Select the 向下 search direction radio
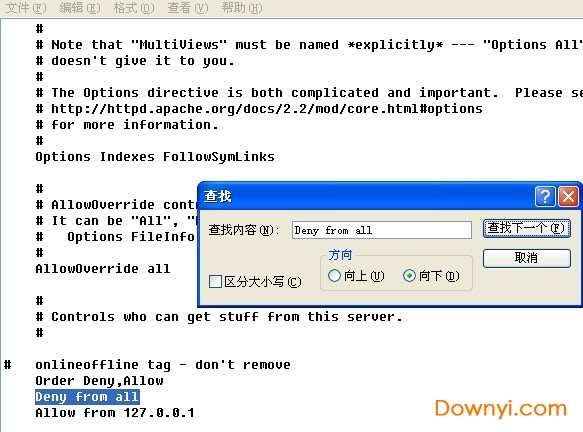583x432 pixels. (x=409, y=275)
